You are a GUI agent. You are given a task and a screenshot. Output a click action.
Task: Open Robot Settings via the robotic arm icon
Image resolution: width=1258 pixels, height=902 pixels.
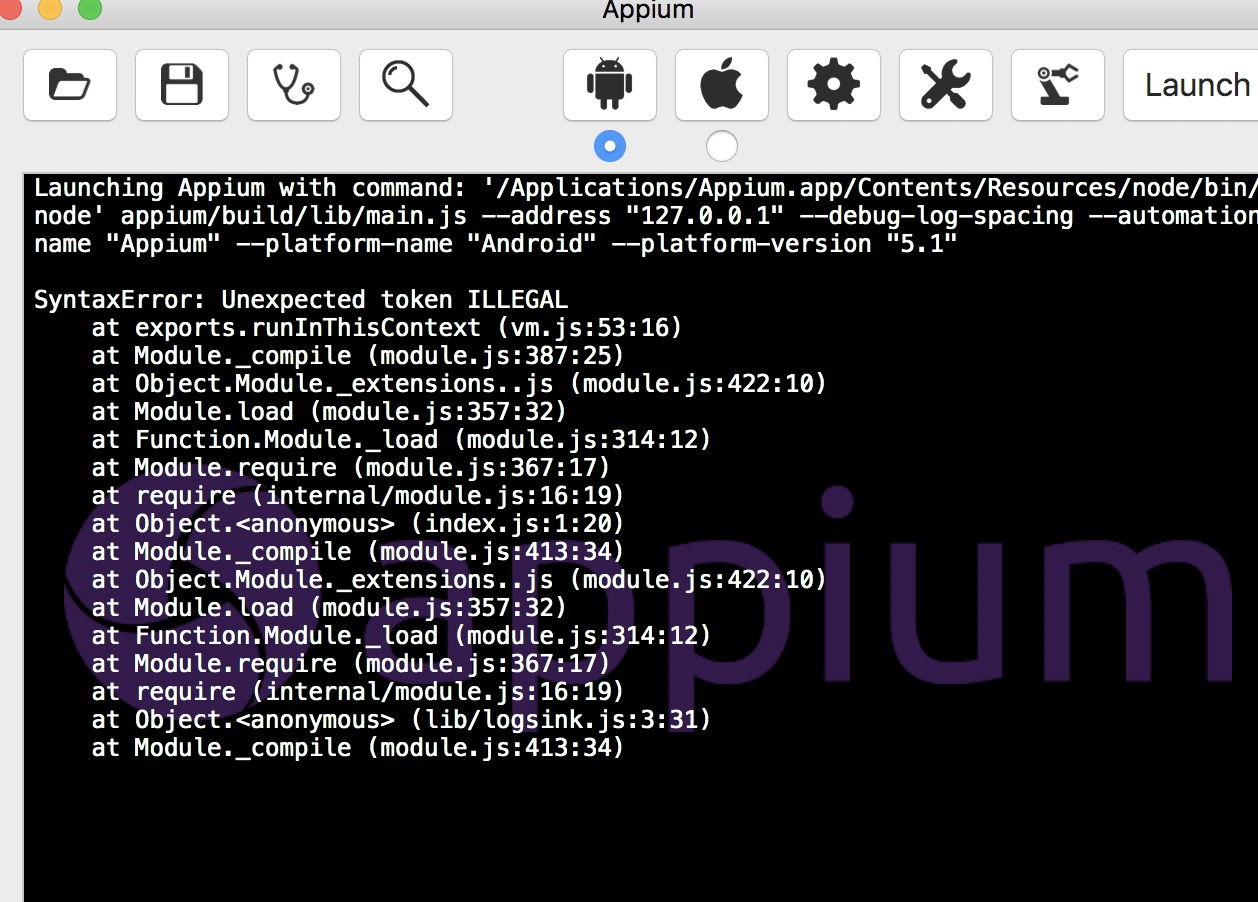pyautogui.click(x=1058, y=85)
